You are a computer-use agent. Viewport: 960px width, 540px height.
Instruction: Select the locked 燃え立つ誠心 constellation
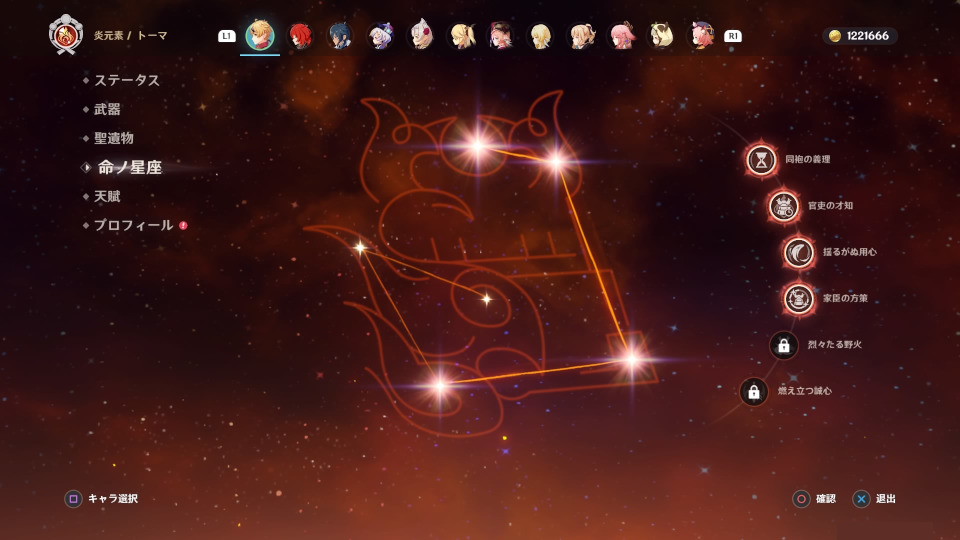pyautogui.click(x=754, y=392)
